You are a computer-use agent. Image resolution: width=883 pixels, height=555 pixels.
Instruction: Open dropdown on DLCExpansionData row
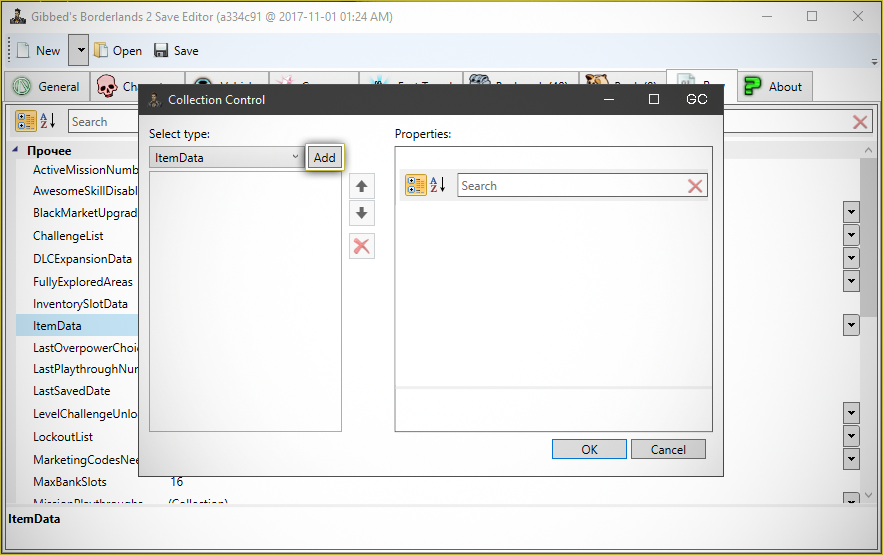click(851, 258)
